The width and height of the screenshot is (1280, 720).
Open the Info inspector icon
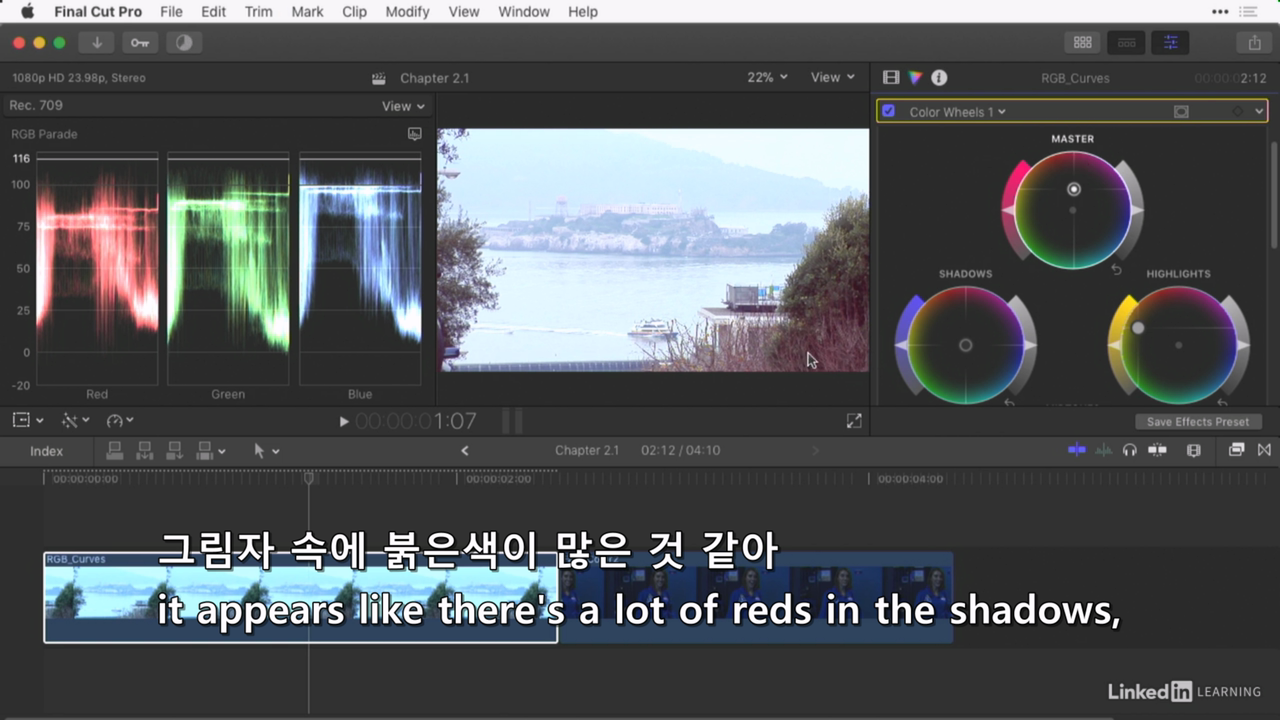tap(939, 77)
